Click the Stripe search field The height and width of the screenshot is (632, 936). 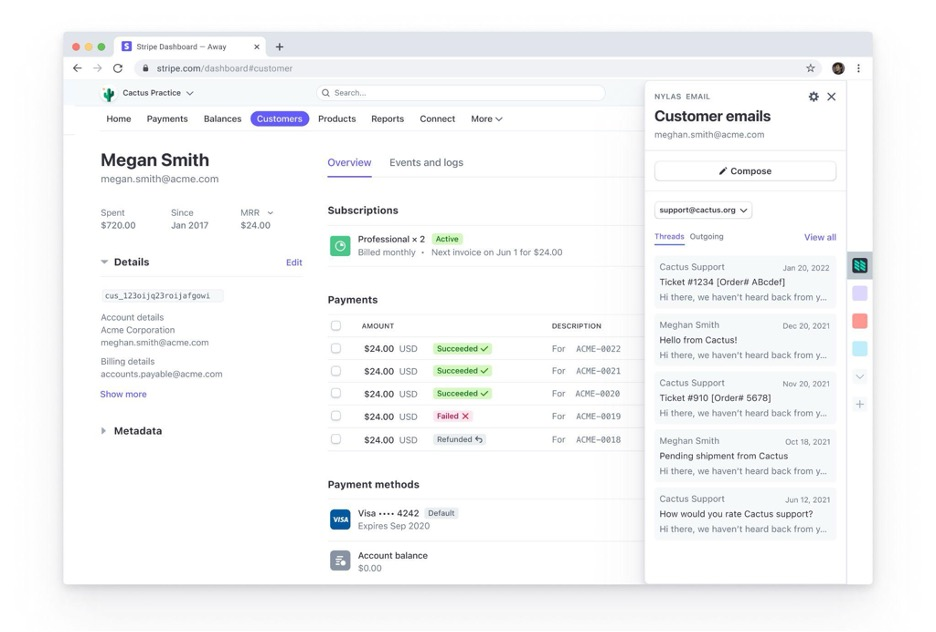point(460,93)
